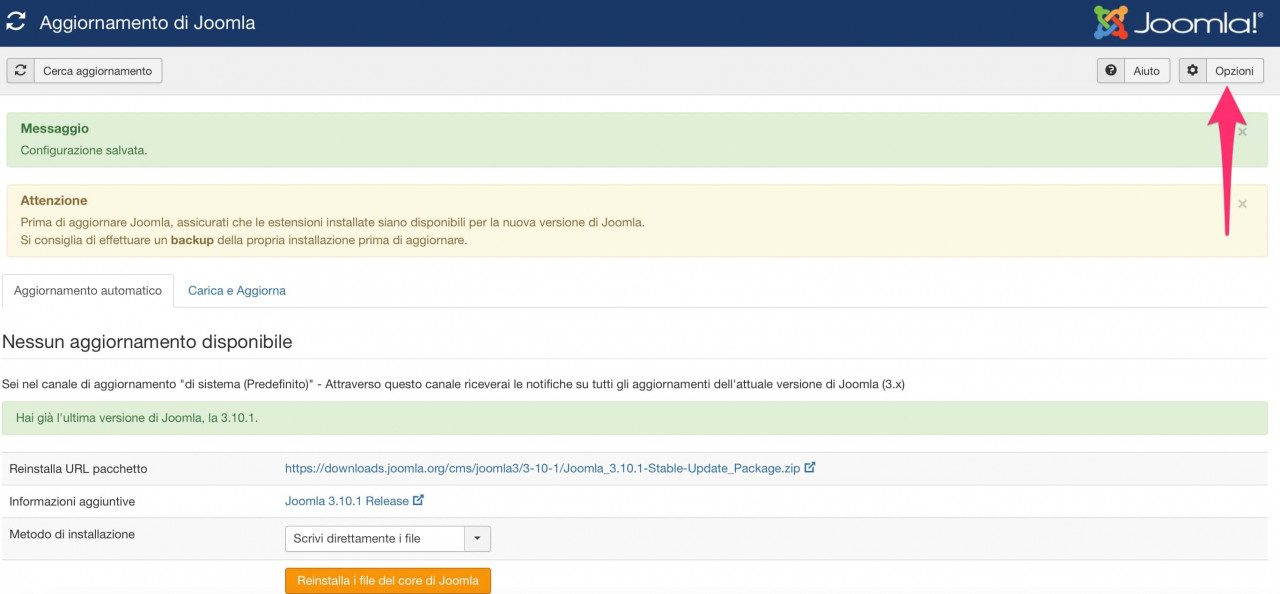The width and height of the screenshot is (1280, 594).
Task: Click the external link icon beside Joomla 3.10.1 Release
Action: (x=419, y=500)
